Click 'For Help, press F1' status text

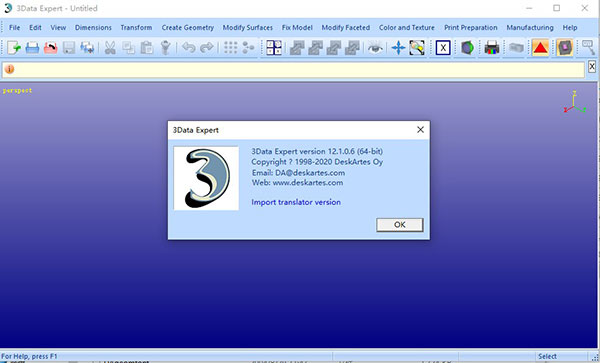(29, 356)
